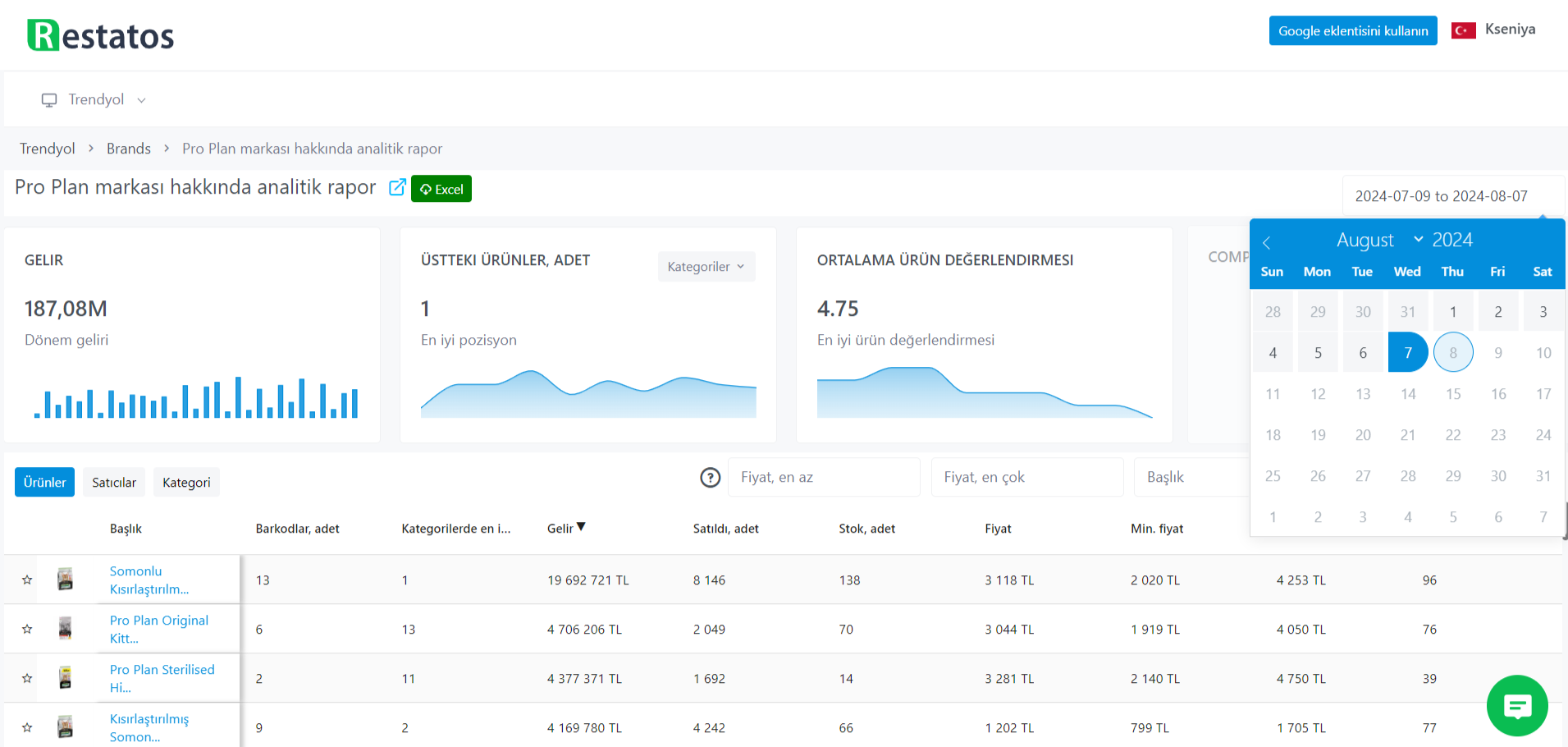Sort by Barkodlar, adet column header

297,529
